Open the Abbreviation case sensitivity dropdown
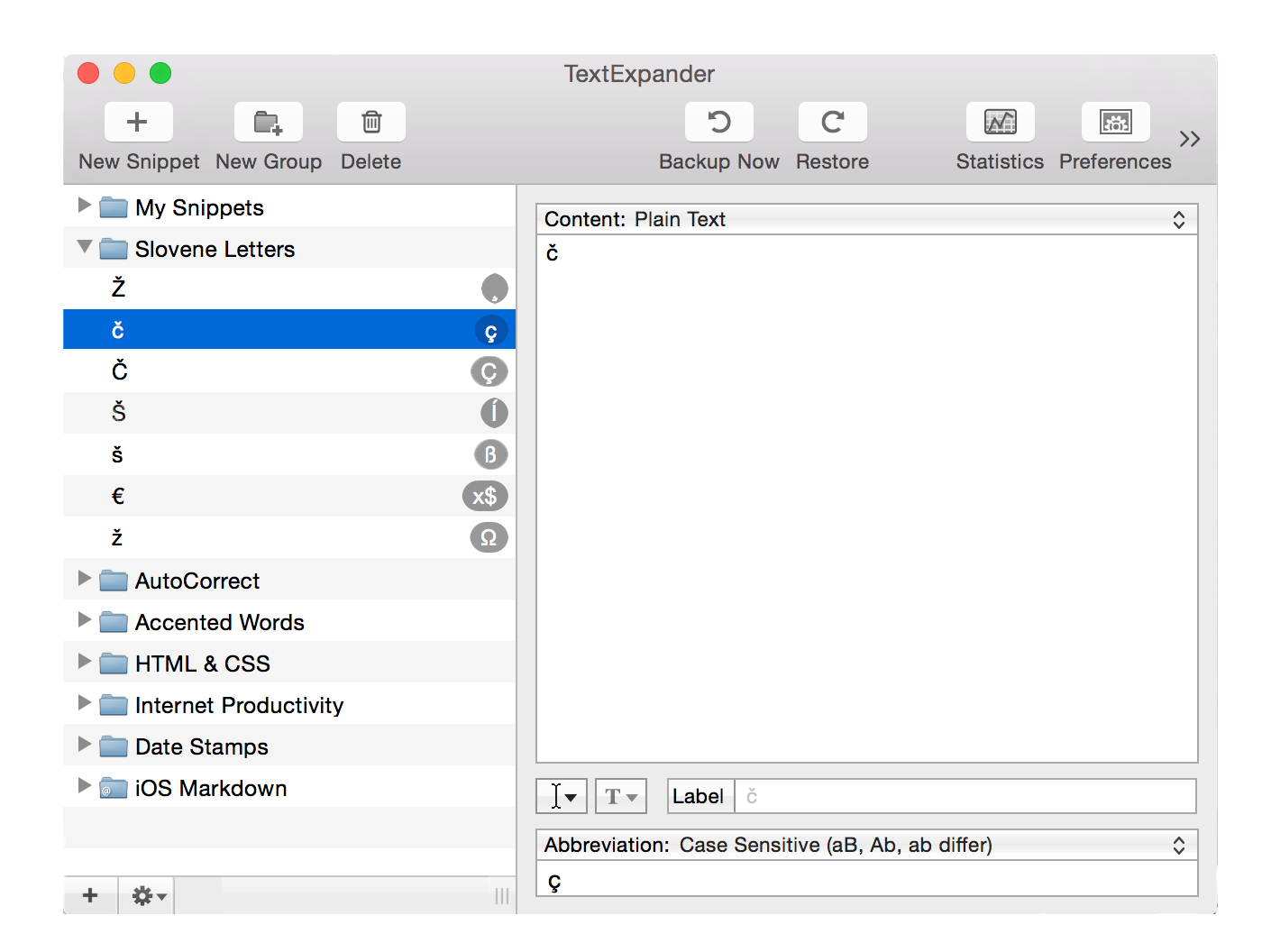1262x952 pixels. (865, 846)
